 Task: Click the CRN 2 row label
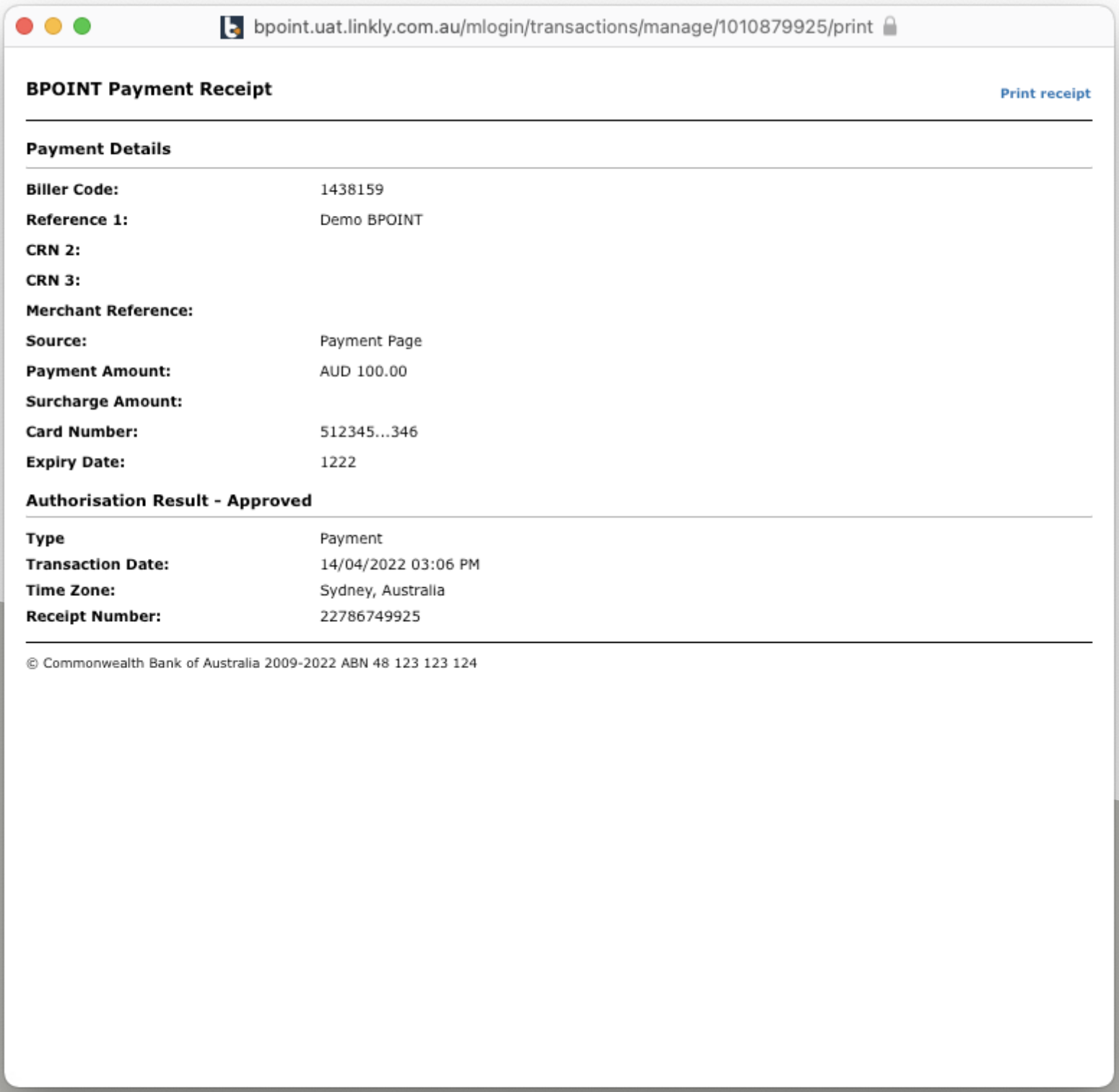[51, 249]
